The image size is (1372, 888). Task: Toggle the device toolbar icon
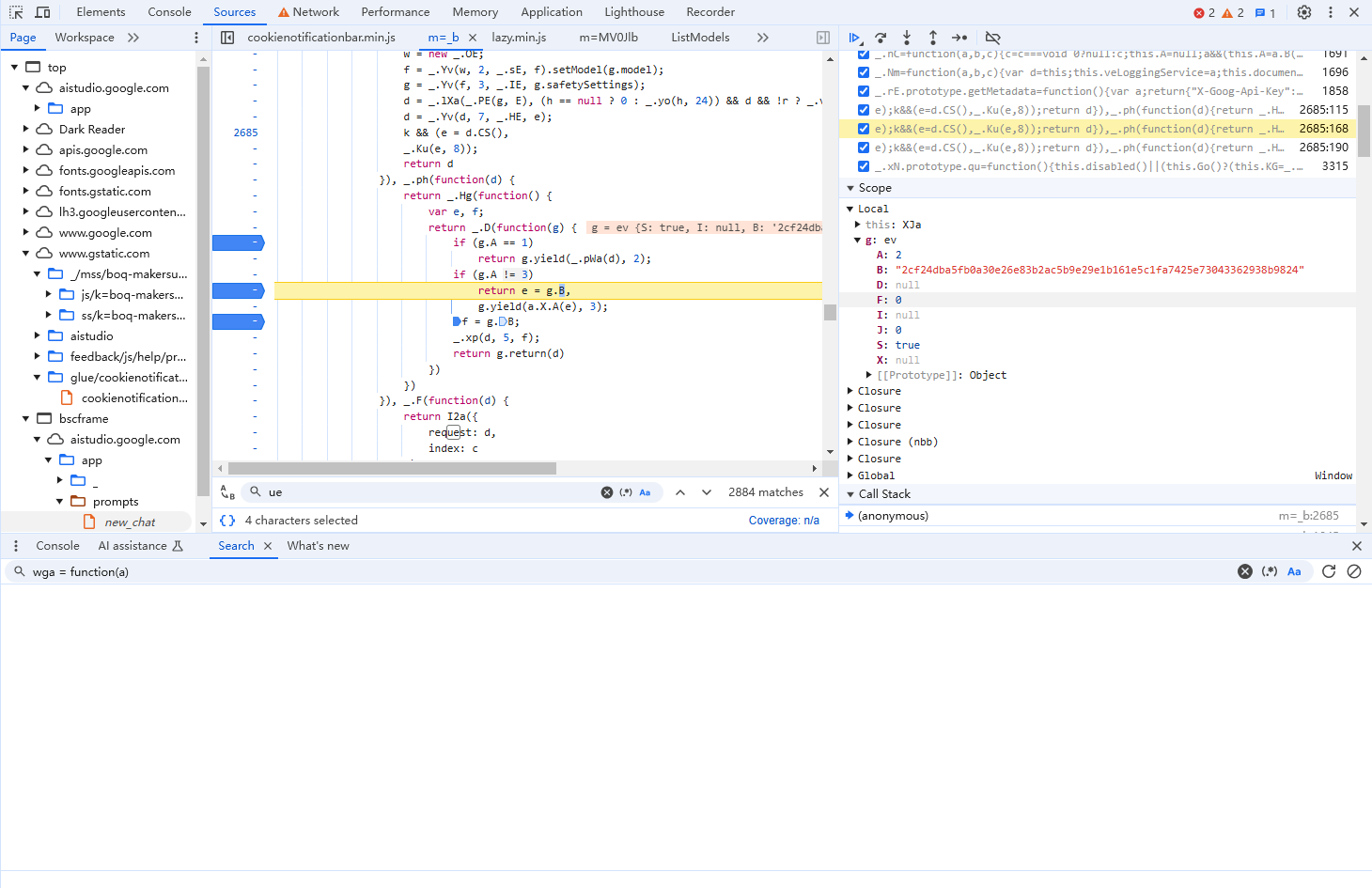pyautogui.click(x=42, y=12)
